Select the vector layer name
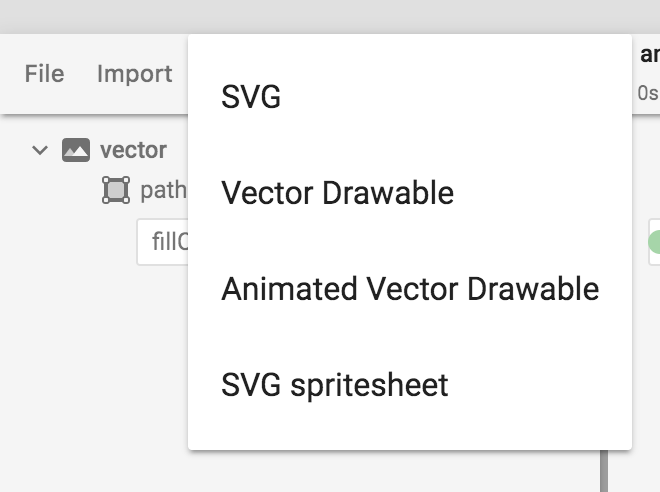Viewport: 660px width, 492px height. pos(133,150)
